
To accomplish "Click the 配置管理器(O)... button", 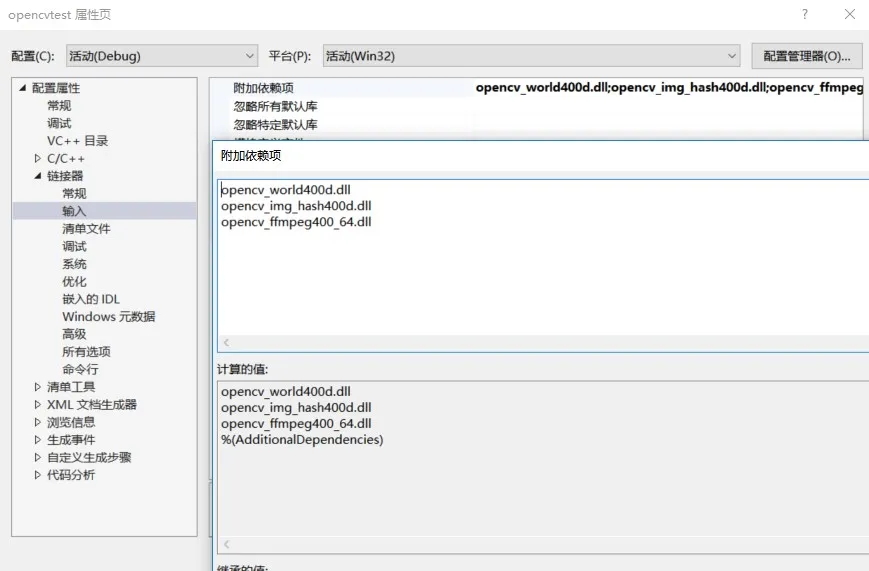I will click(807, 56).
